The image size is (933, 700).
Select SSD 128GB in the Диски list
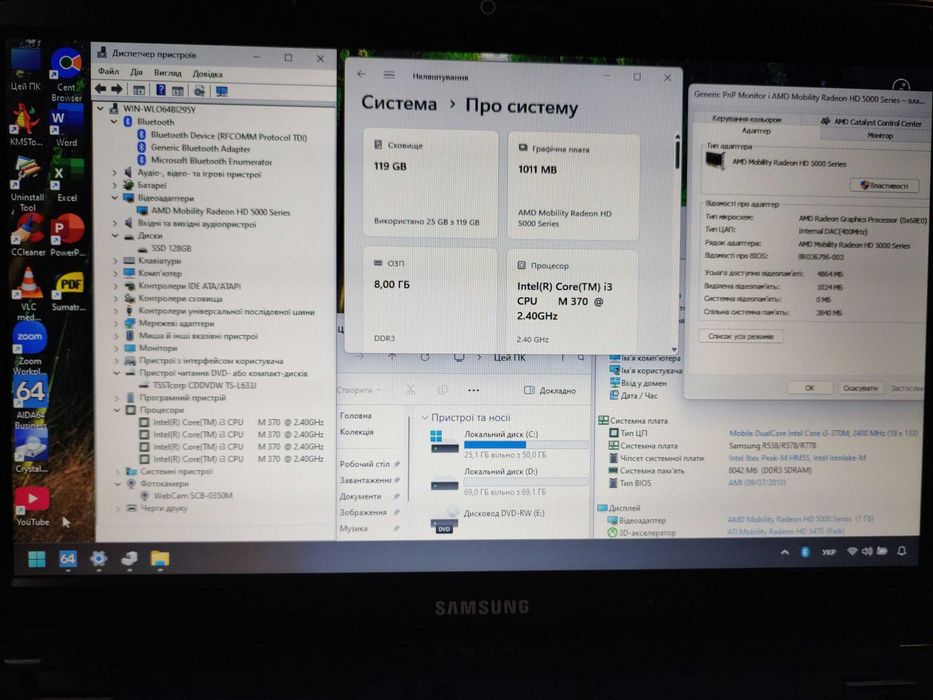click(x=165, y=248)
